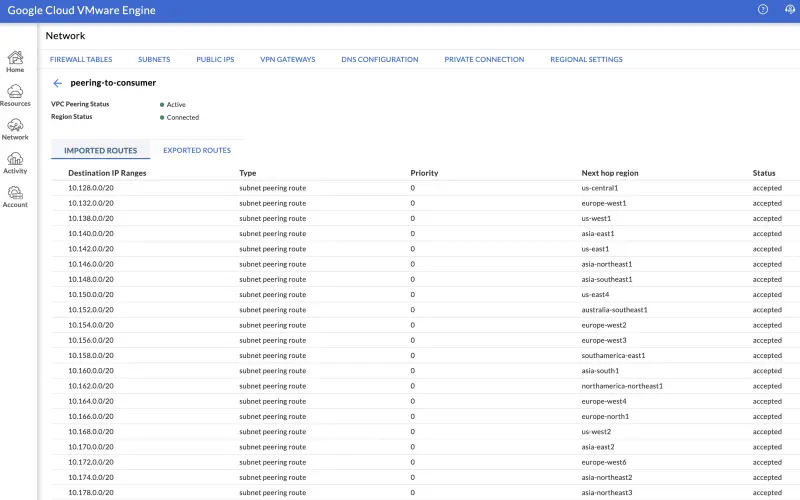Open the Network sidebar icon
This screenshot has height=500, width=800.
click(x=15, y=129)
